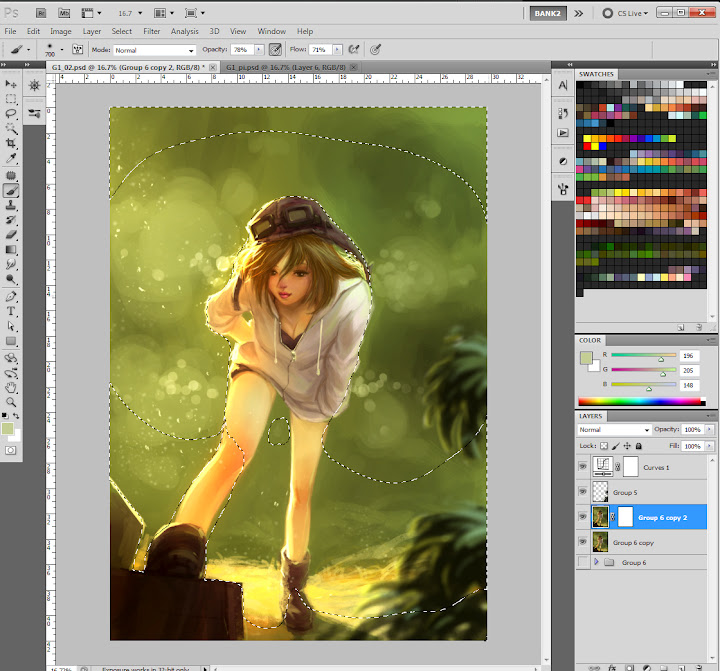Select the Magic Wand tool

(x=11, y=129)
